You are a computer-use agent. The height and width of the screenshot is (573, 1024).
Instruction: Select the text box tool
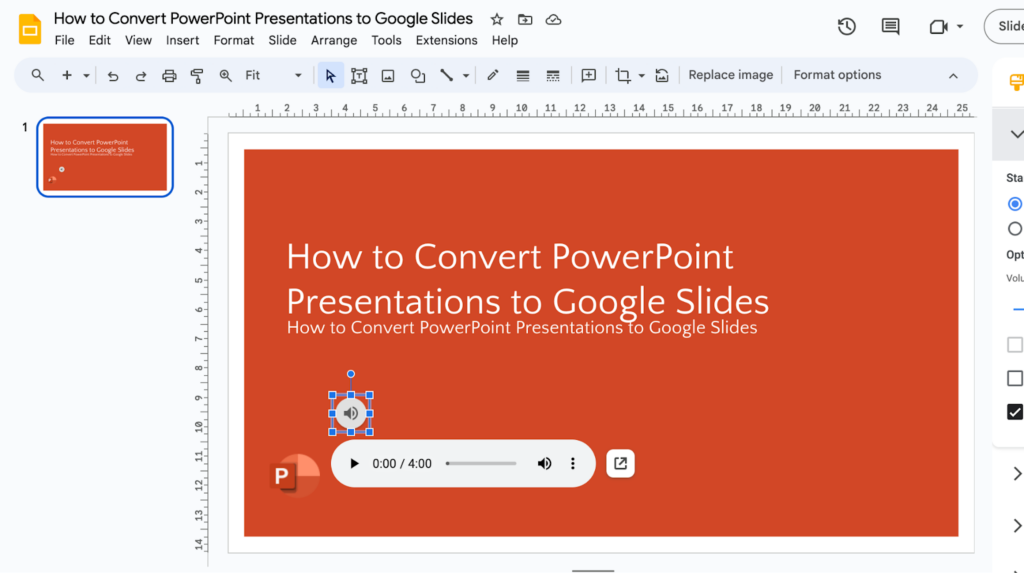(x=359, y=75)
